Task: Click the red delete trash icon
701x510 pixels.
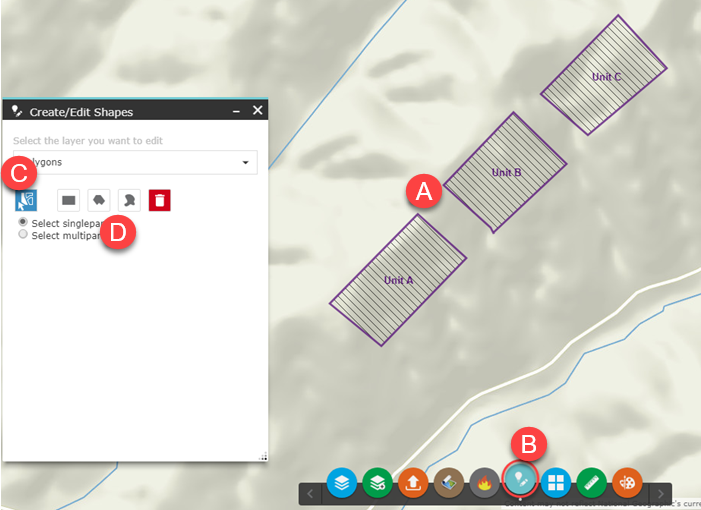Action: (160, 200)
